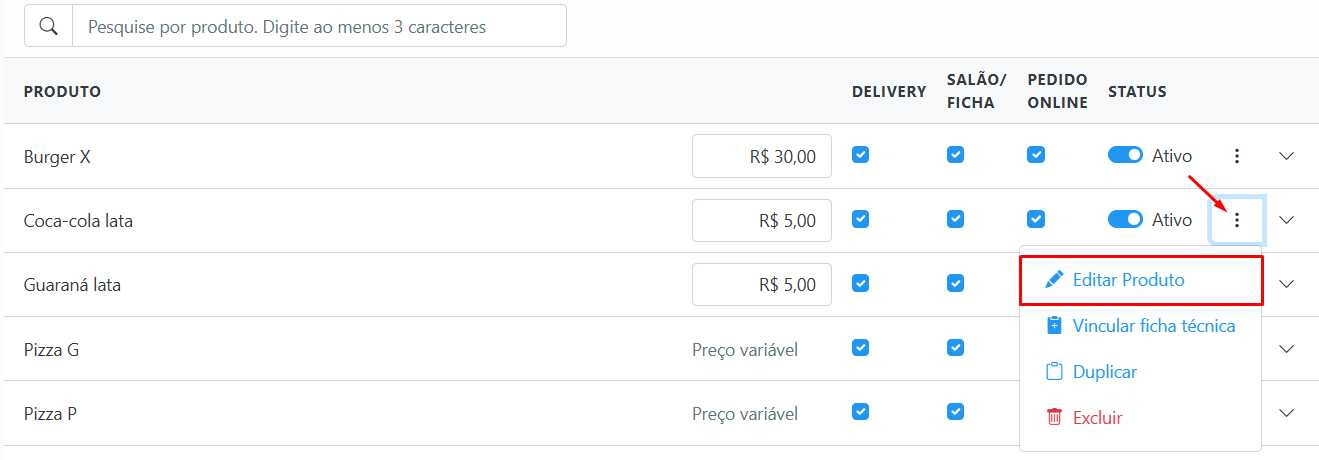Toggle Burger X Ativo status switch
The image size is (1319, 460).
[1125, 156]
